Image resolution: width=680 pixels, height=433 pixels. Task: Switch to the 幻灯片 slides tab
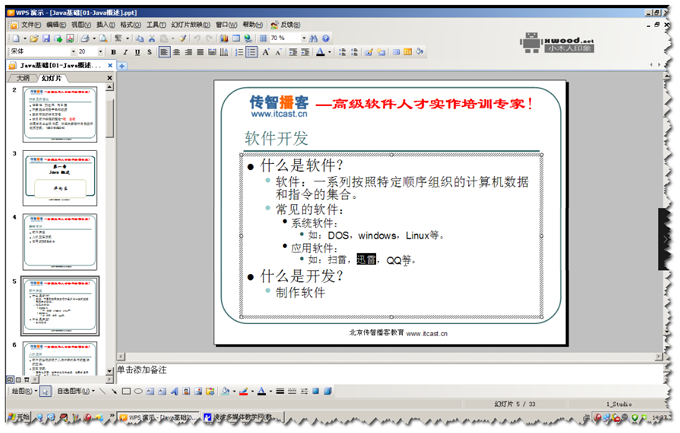pyautogui.click(x=52, y=78)
